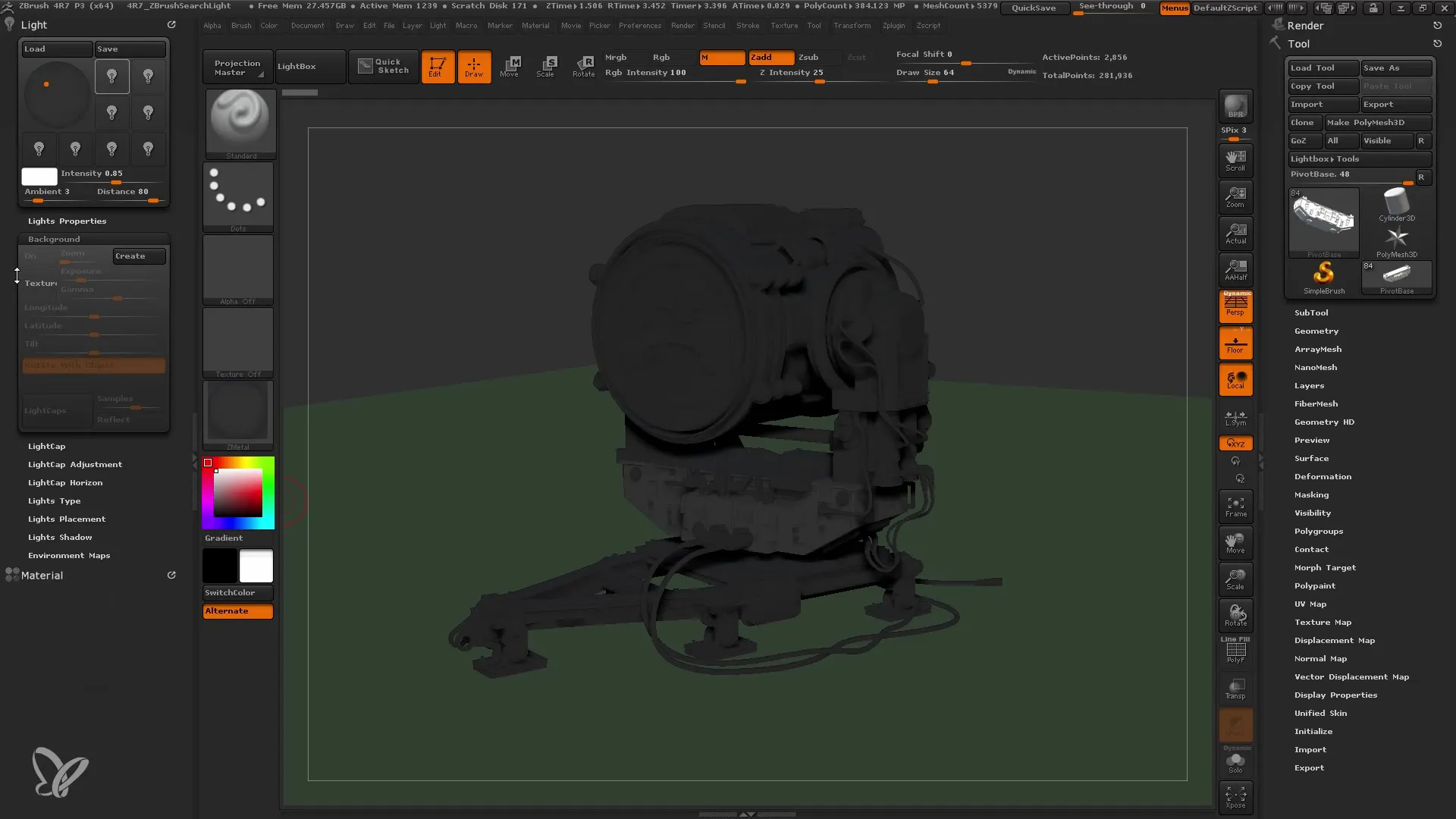
Task: Click the NanoMesh tool icon
Action: pyautogui.click(x=1317, y=367)
